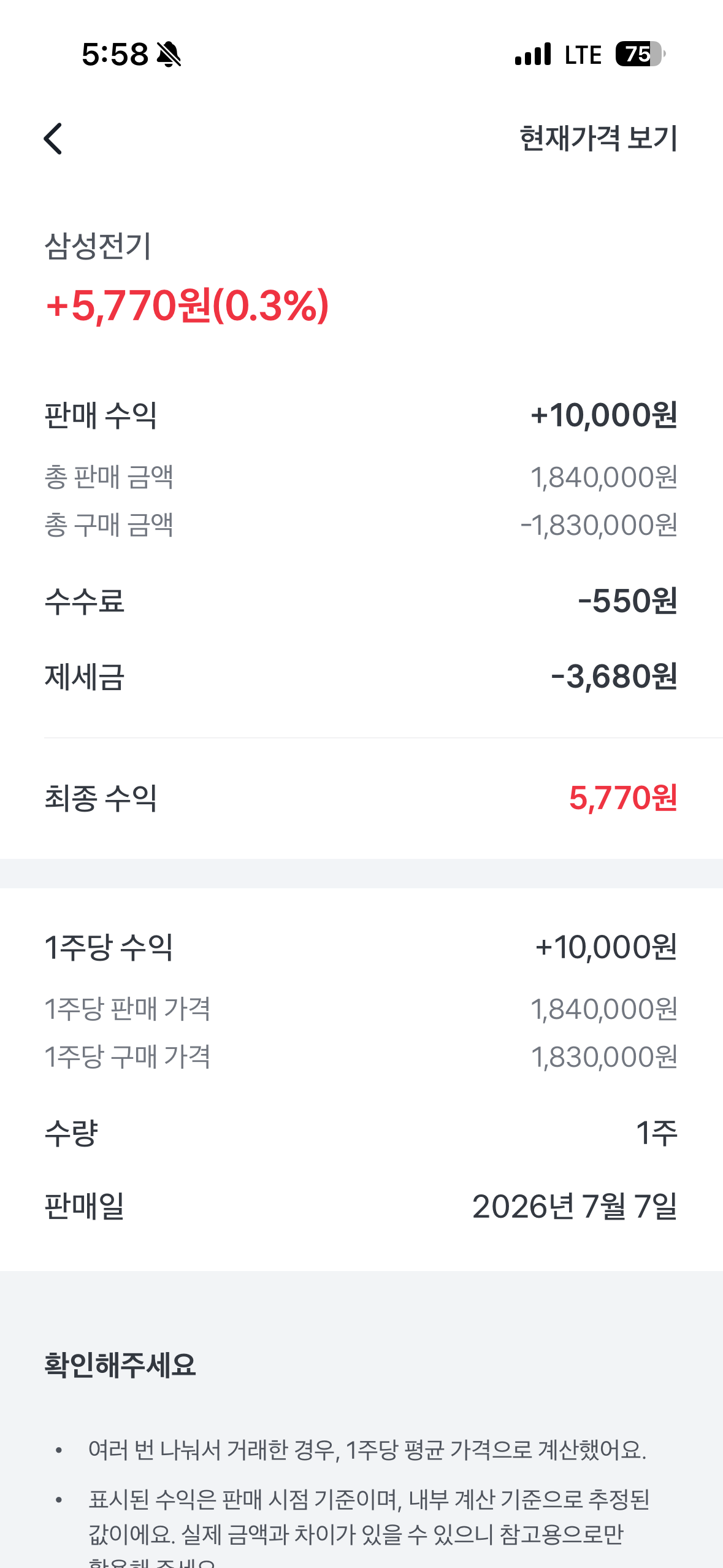Tap the 제세금 -3,680원 row
Viewport: 723px width, 1568px height.
pyautogui.click(x=361, y=677)
